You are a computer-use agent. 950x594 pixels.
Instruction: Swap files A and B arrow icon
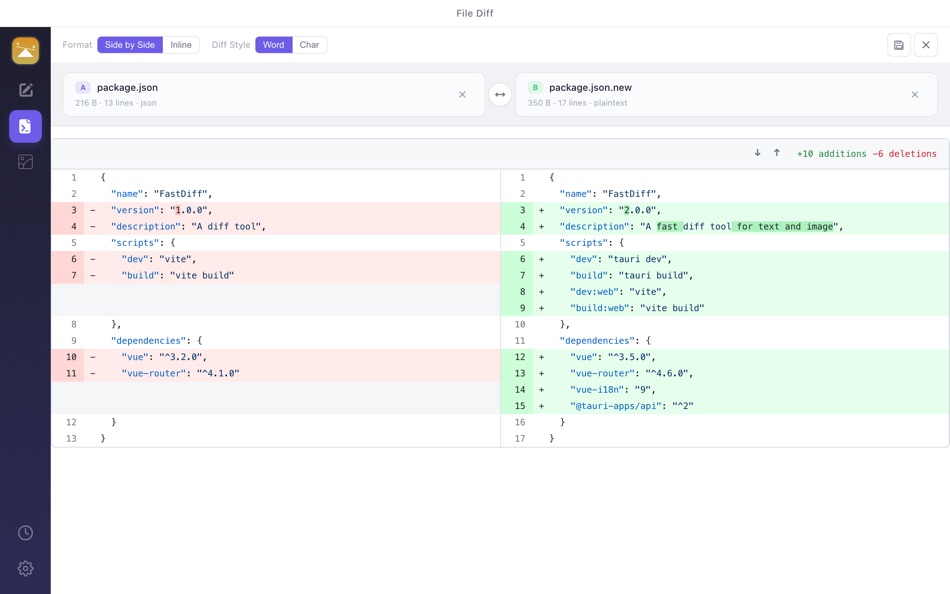[500, 95]
